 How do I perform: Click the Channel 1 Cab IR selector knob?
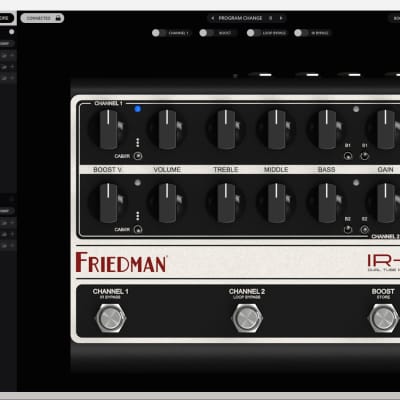click(x=138, y=156)
